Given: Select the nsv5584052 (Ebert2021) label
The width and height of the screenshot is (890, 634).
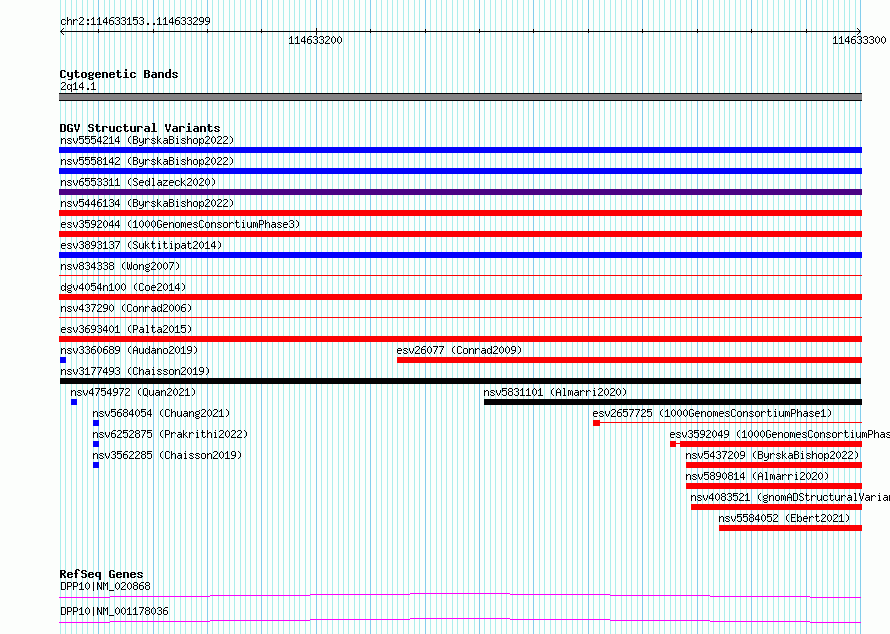Looking at the screenshot, I should [784, 518].
